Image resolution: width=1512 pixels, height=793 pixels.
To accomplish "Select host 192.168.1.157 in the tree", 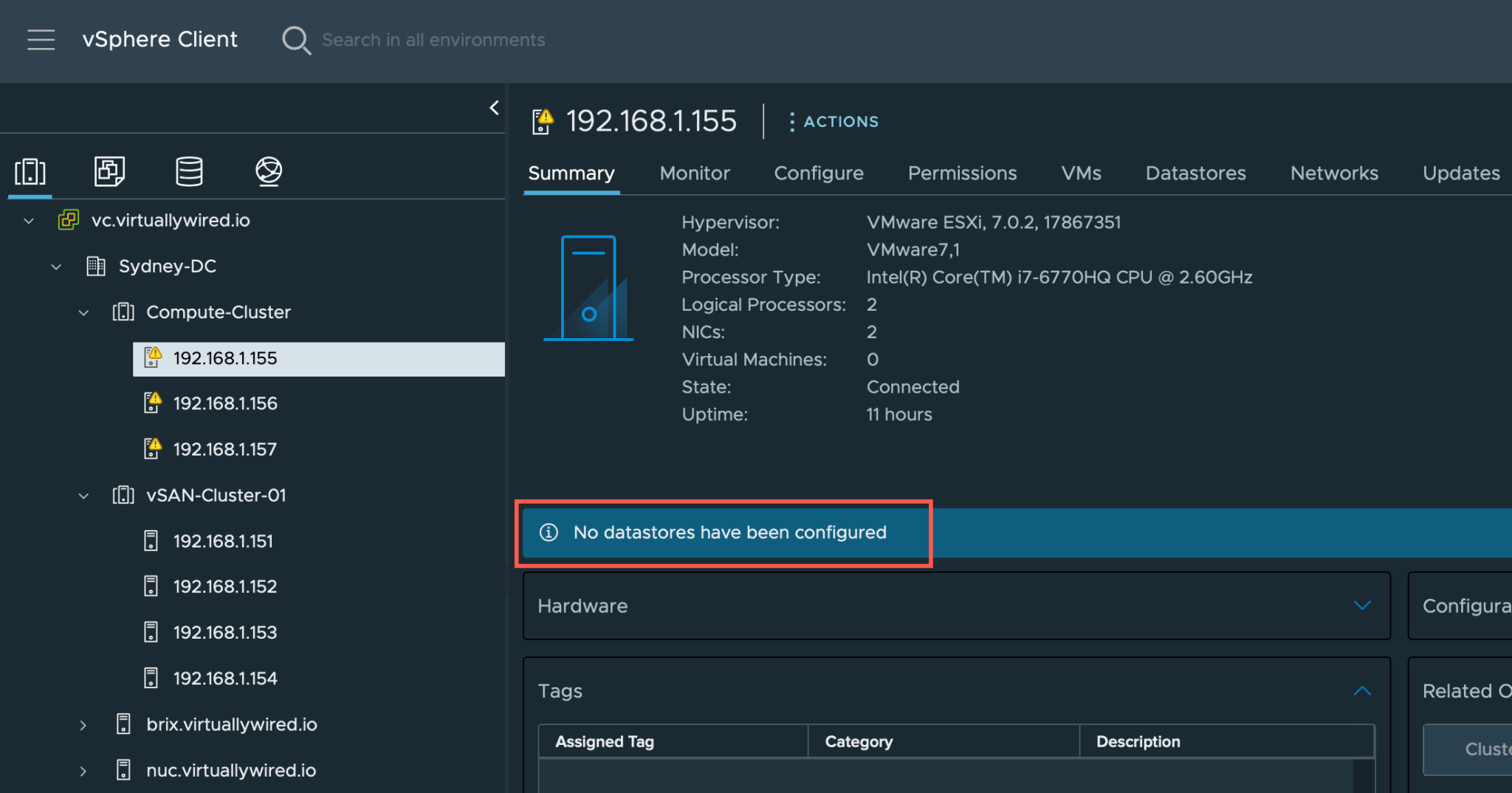I will [x=225, y=449].
